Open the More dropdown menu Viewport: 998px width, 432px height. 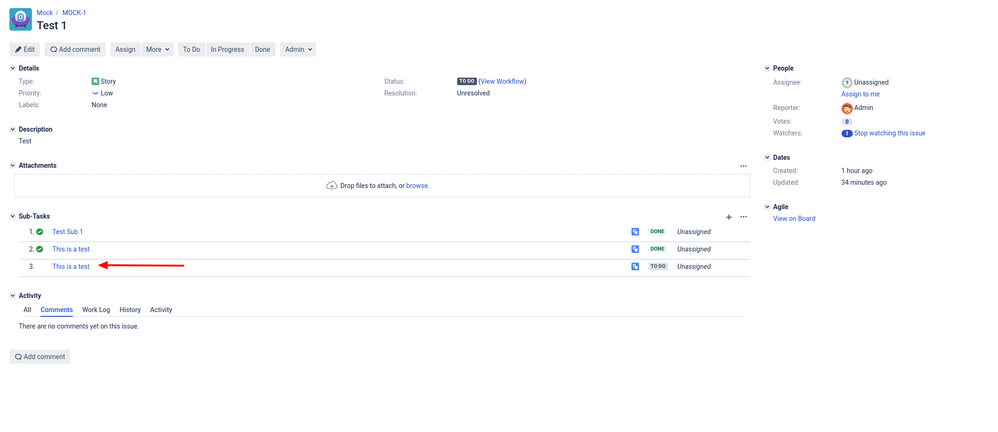(x=157, y=50)
